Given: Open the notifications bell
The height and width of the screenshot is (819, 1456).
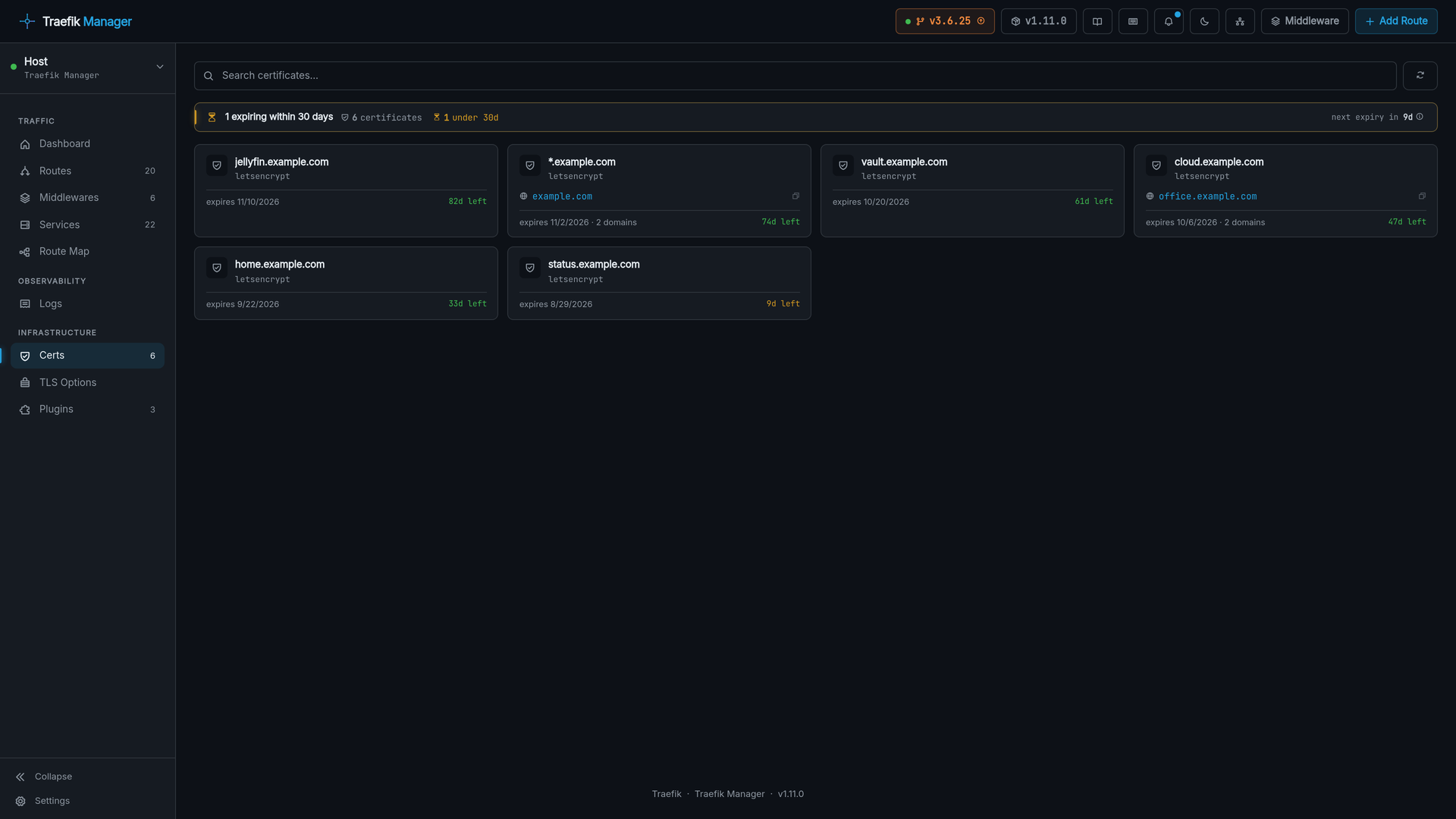Looking at the screenshot, I should click(1169, 21).
